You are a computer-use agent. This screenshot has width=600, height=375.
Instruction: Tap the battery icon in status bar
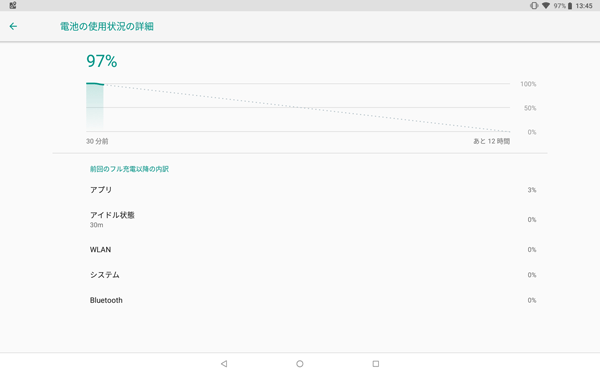[x=570, y=6]
